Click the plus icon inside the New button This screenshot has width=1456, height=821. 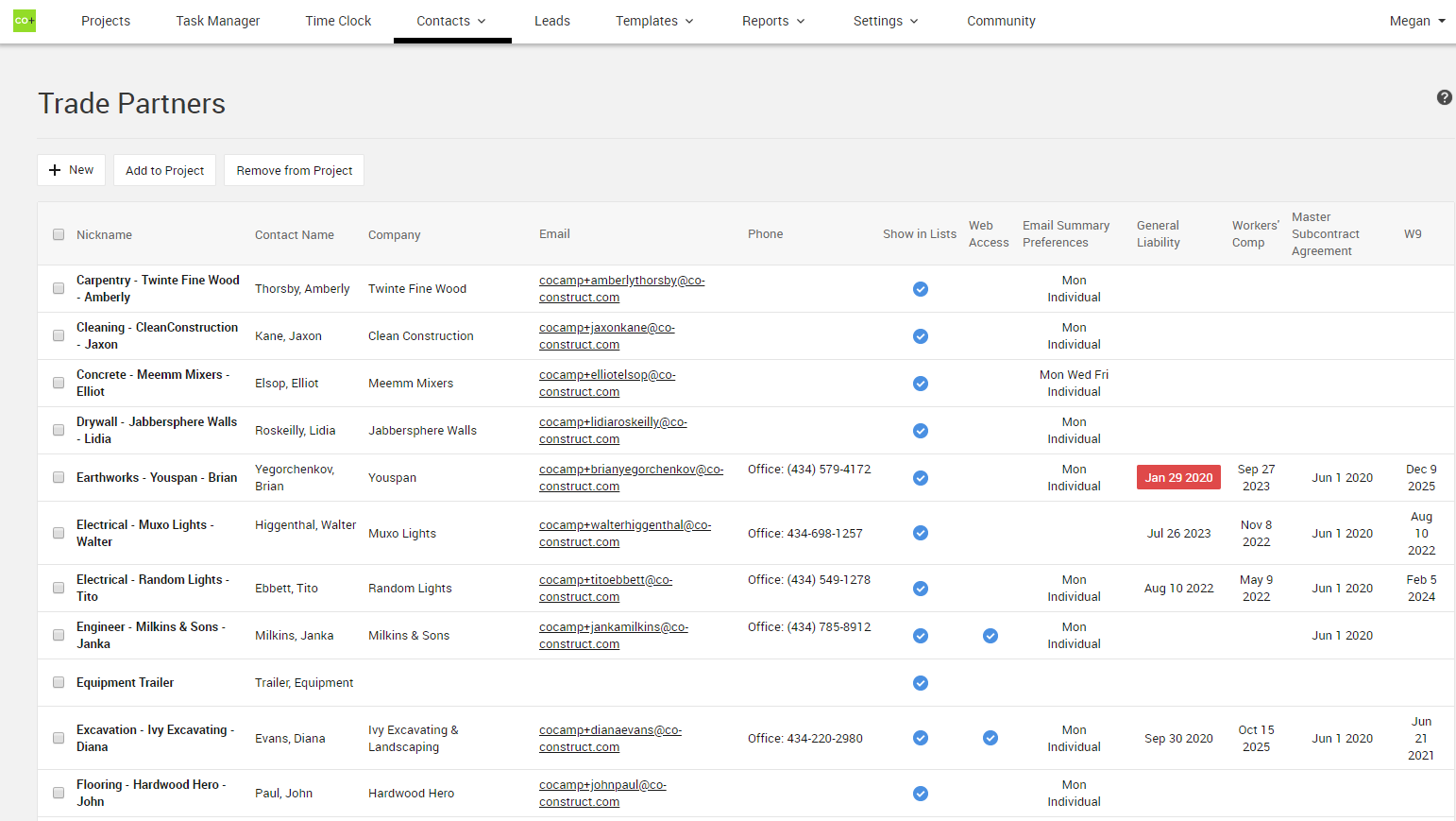[53, 170]
